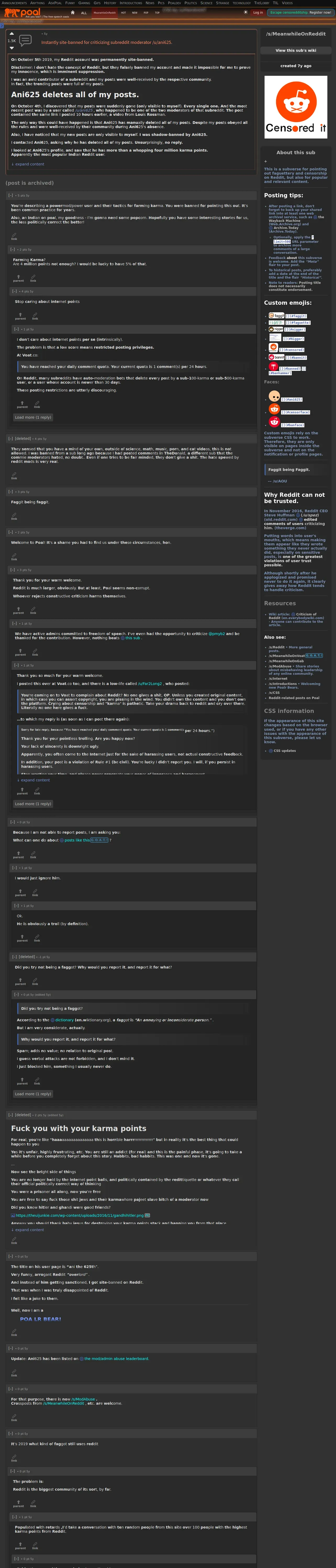Click link icon under 'utterly discouraging' comment
Screen dimensions: 336x1568
tap(37, 404)
